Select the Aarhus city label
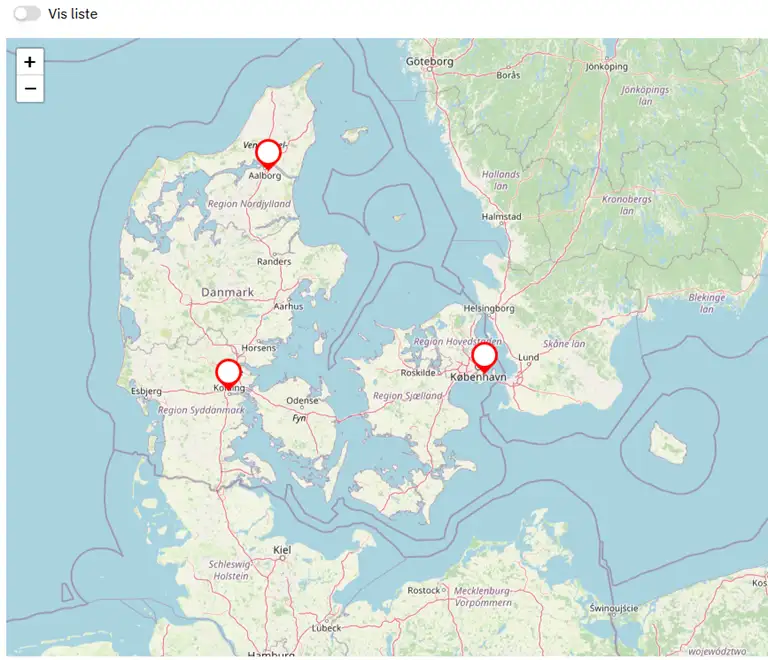This screenshot has height=660, width=768. pos(288,307)
